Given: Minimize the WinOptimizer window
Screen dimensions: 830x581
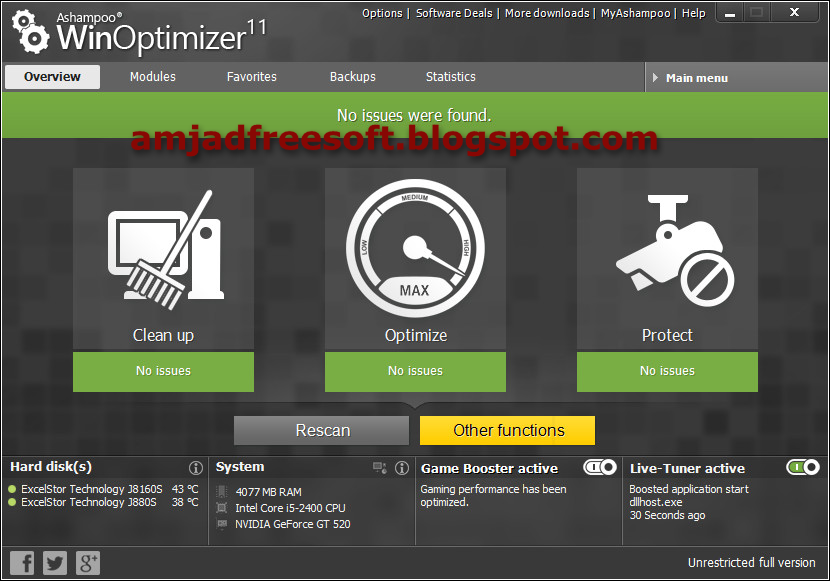Looking at the screenshot, I should [x=730, y=13].
